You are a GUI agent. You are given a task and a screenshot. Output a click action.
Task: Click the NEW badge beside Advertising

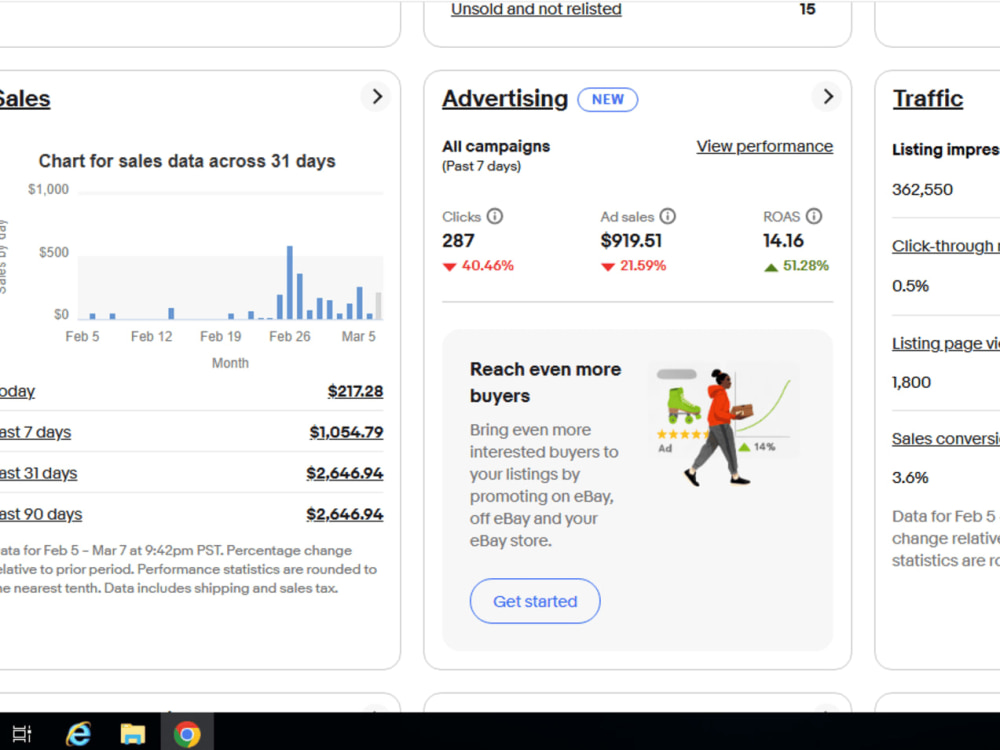(607, 99)
